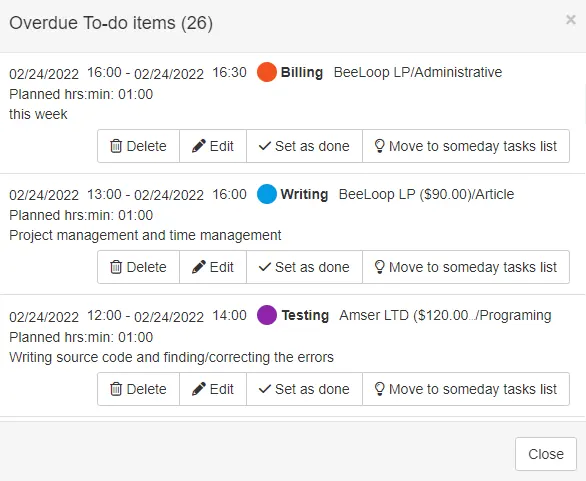The height and width of the screenshot is (481, 586).
Task: Click lightbulb icon in the Billing row
Action: tap(379, 146)
